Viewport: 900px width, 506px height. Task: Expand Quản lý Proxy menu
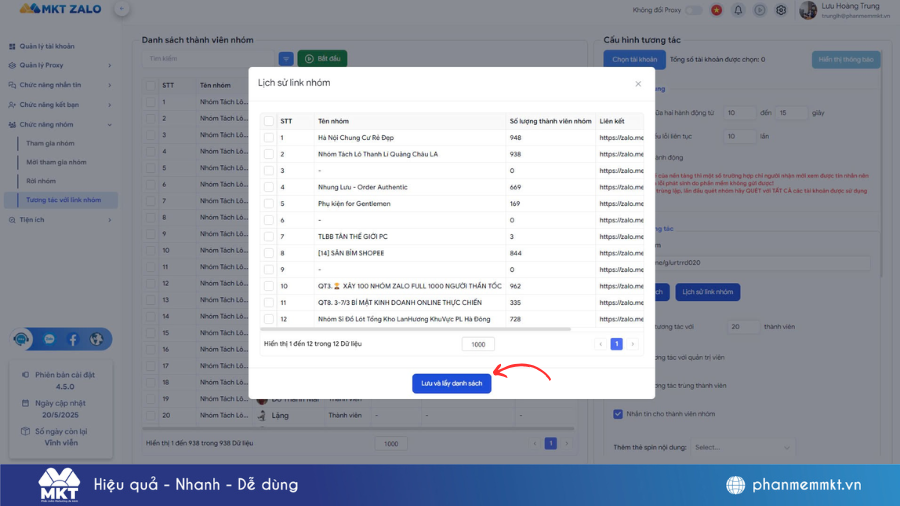tap(60, 65)
